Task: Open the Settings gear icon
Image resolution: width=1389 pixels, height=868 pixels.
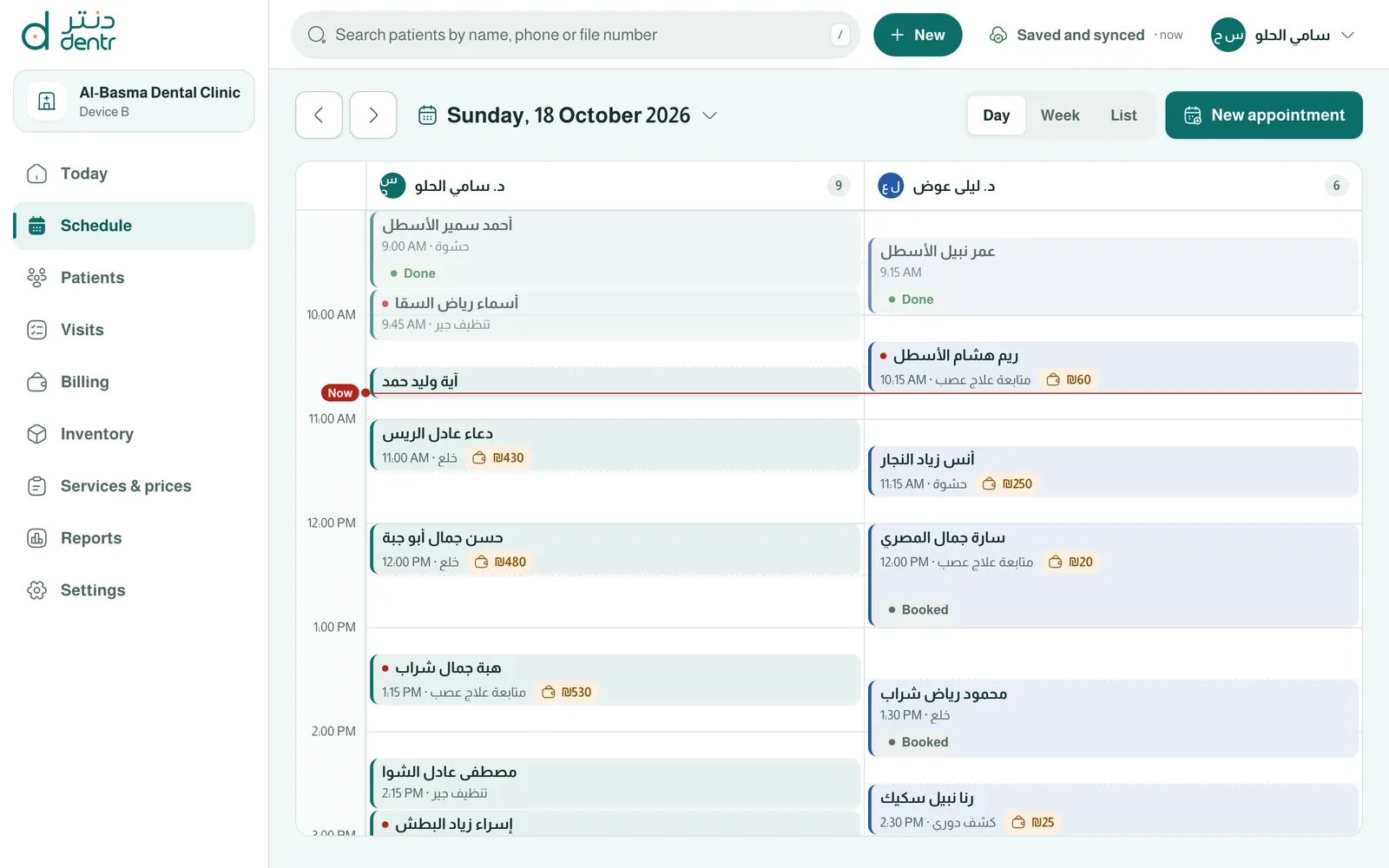Action: coord(36,590)
